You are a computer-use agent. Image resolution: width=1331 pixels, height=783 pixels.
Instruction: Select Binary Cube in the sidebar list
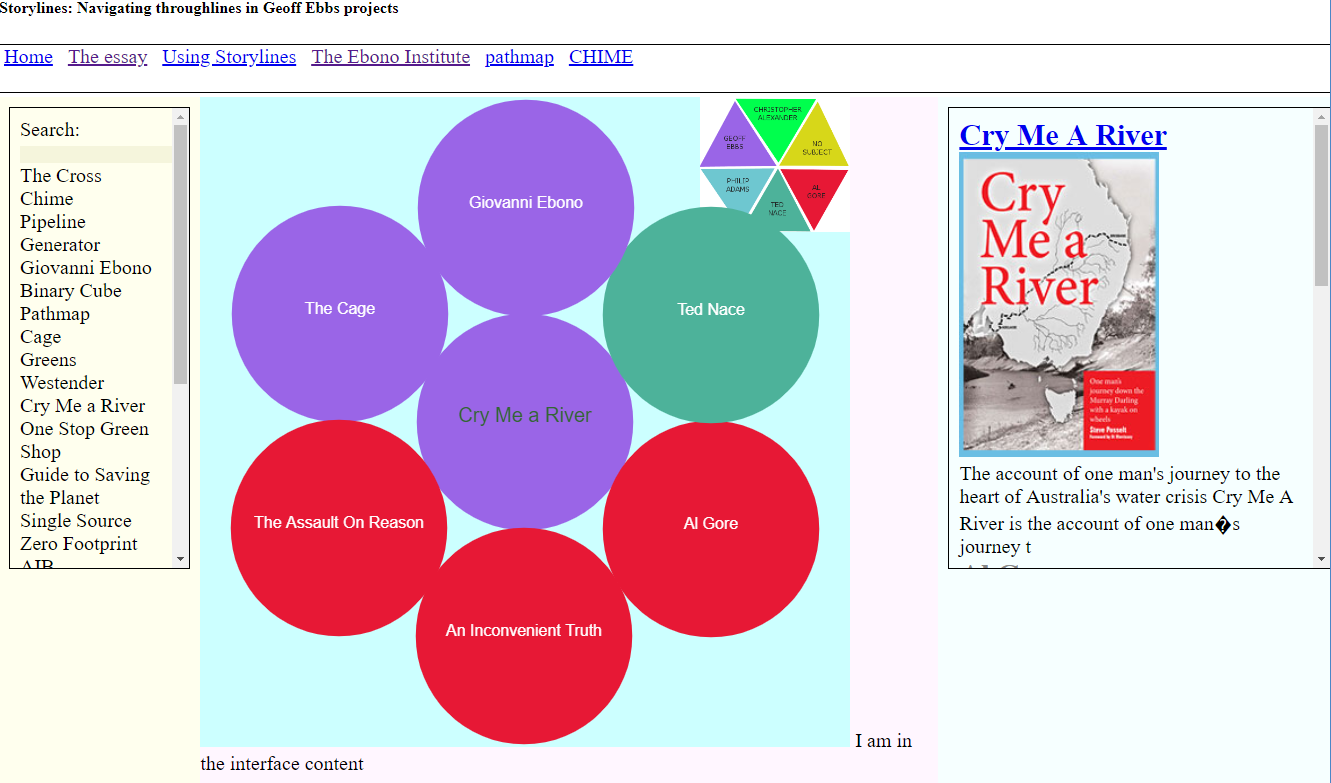(71, 291)
